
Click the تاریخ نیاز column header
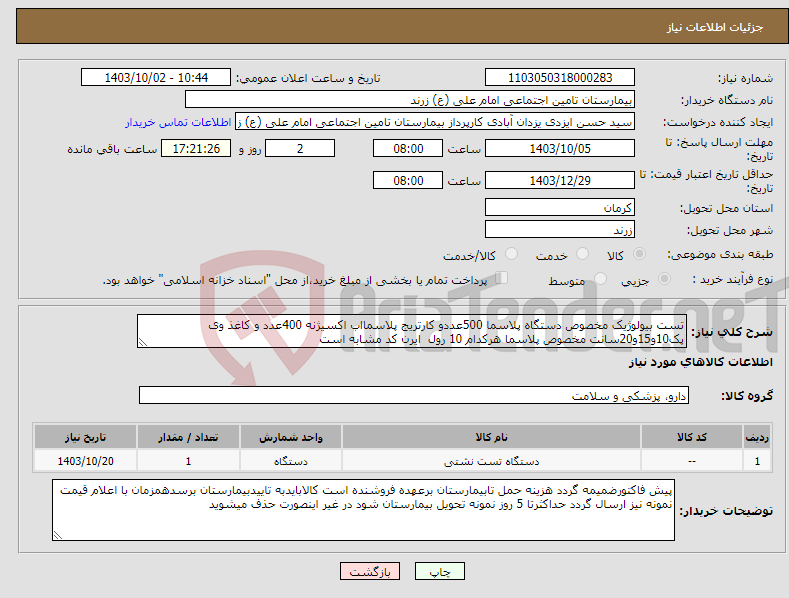tap(86, 437)
